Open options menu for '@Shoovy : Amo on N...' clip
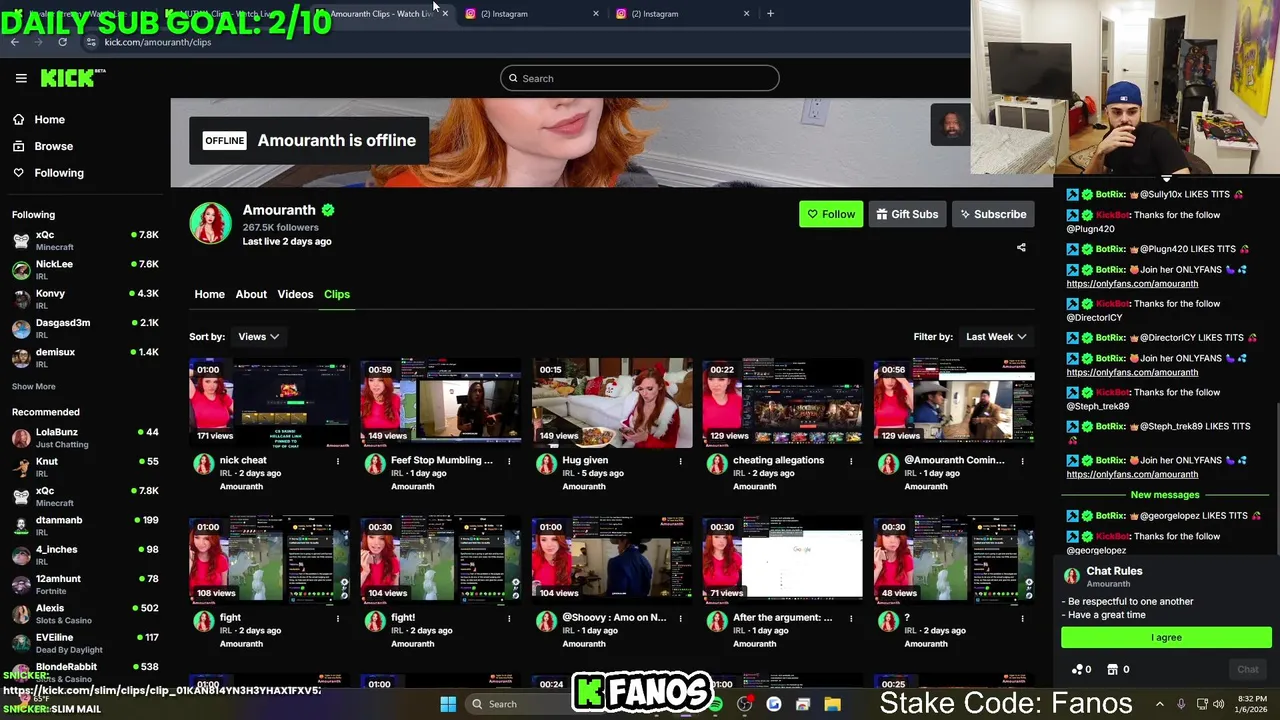Viewport: 1280px width, 720px height. 680,618
